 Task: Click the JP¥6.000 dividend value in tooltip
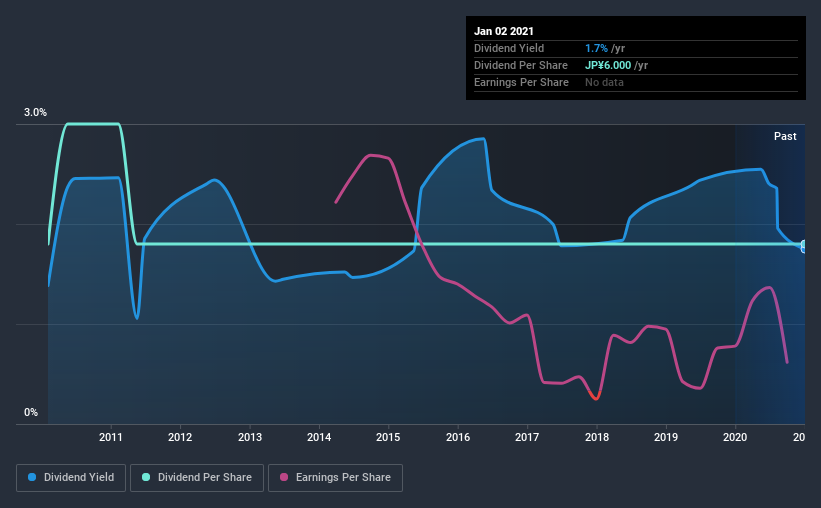pyautogui.click(x=608, y=65)
